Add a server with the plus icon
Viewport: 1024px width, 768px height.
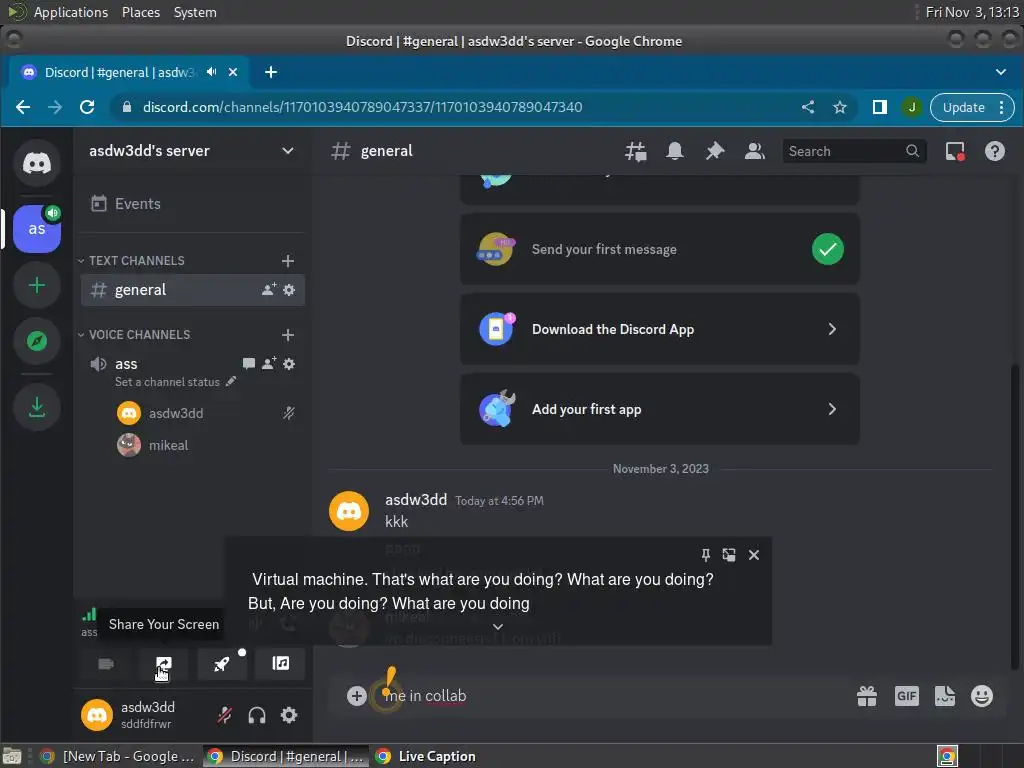37,285
